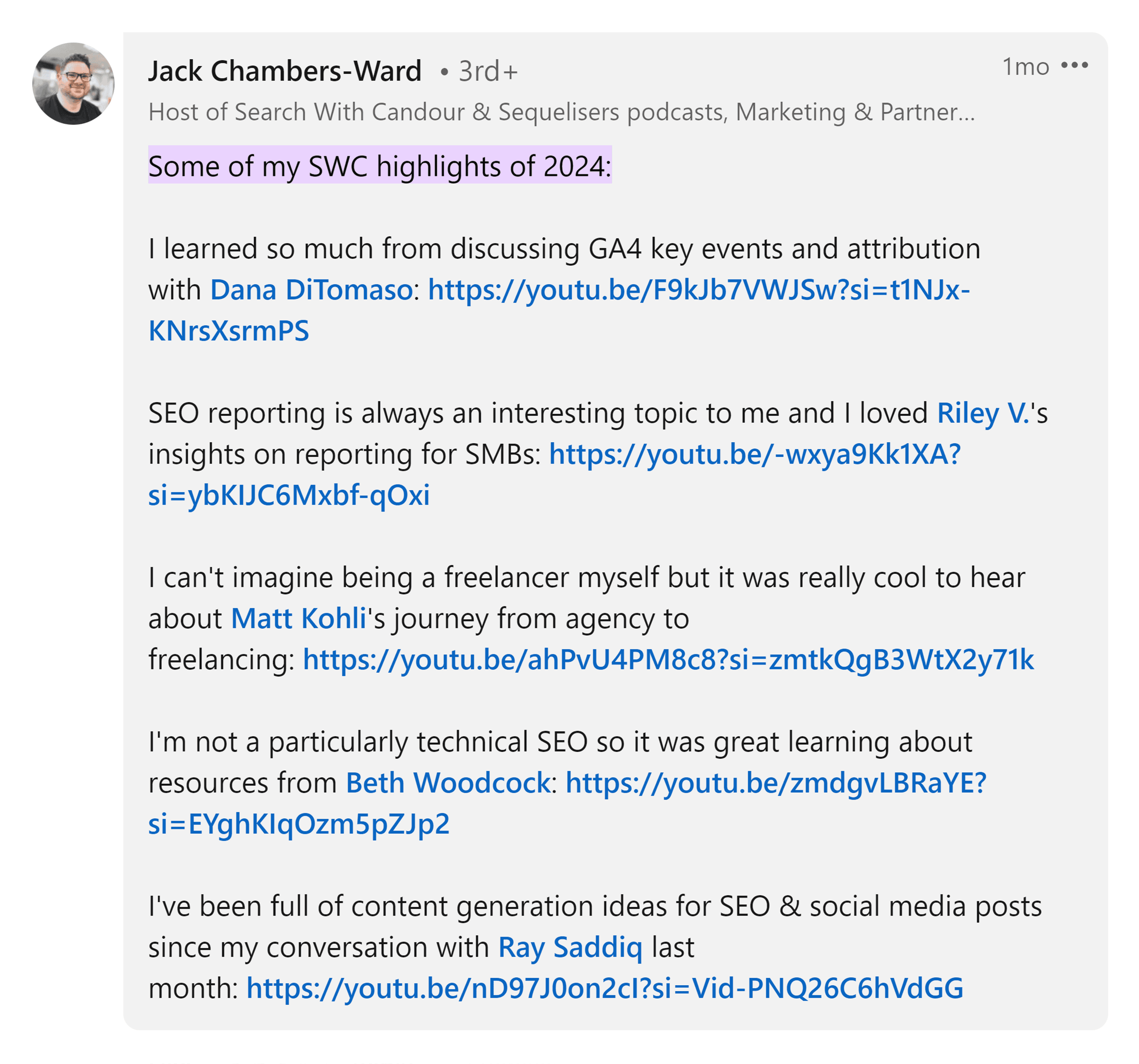
Task: Click Jack Chambers-Ward's profile photo
Action: pos(74,85)
